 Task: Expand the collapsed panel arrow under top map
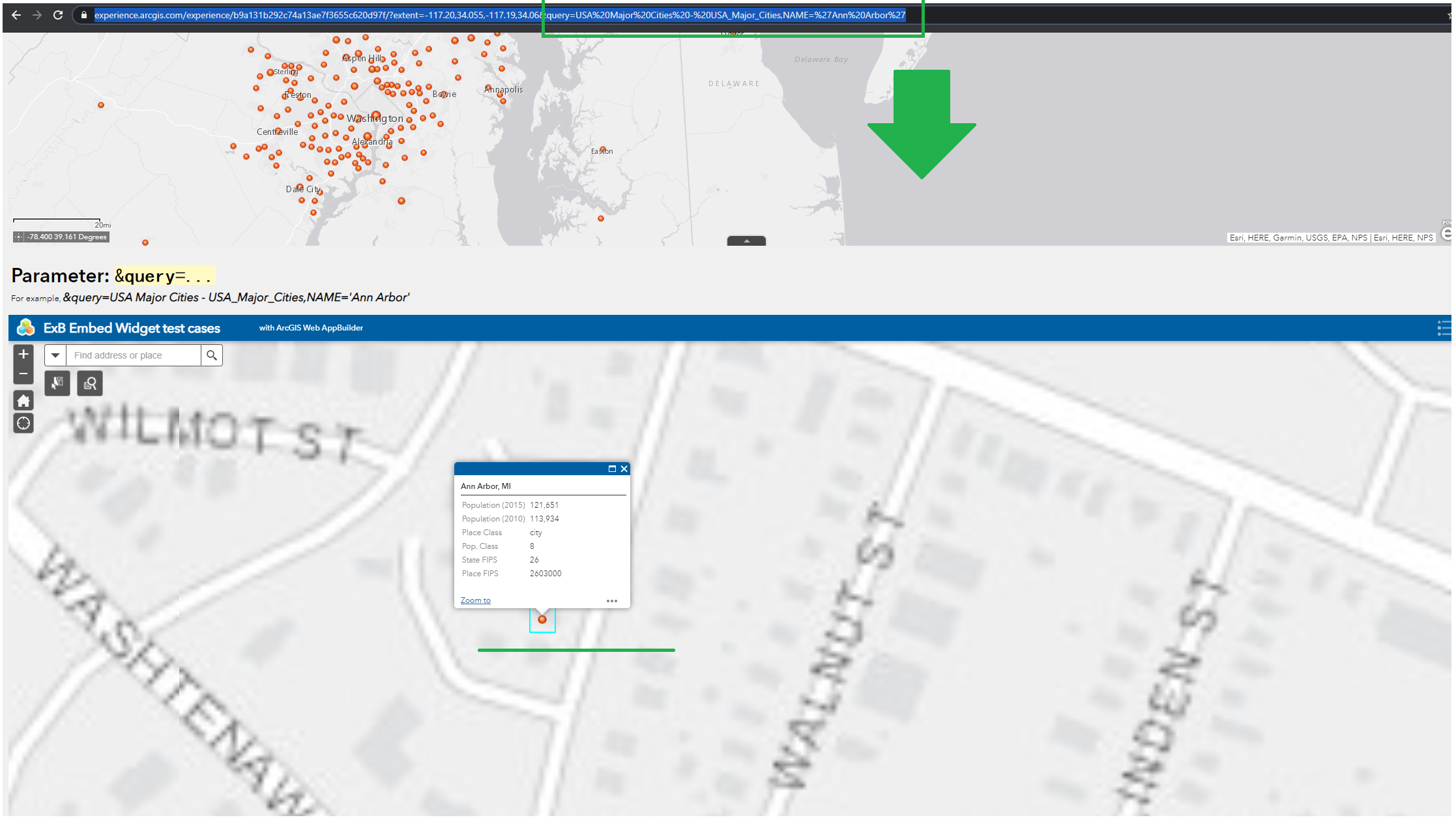(746, 241)
